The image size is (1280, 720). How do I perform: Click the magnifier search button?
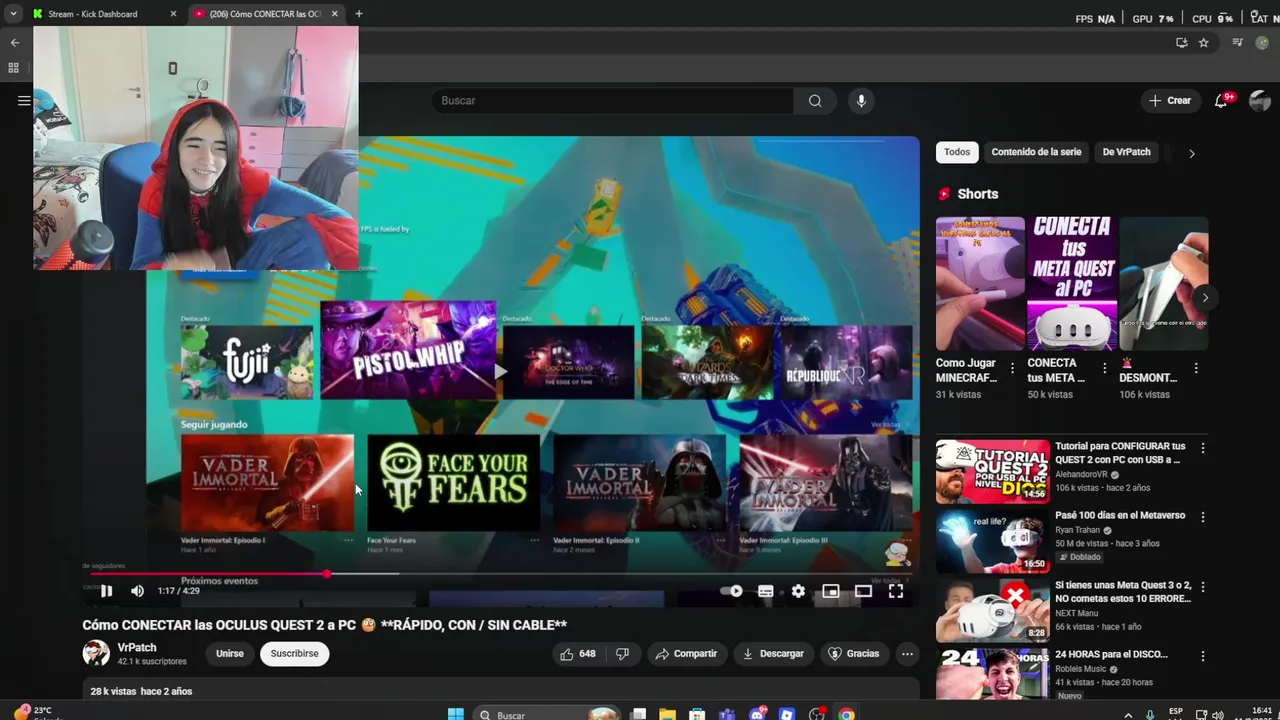click(815, 101)
